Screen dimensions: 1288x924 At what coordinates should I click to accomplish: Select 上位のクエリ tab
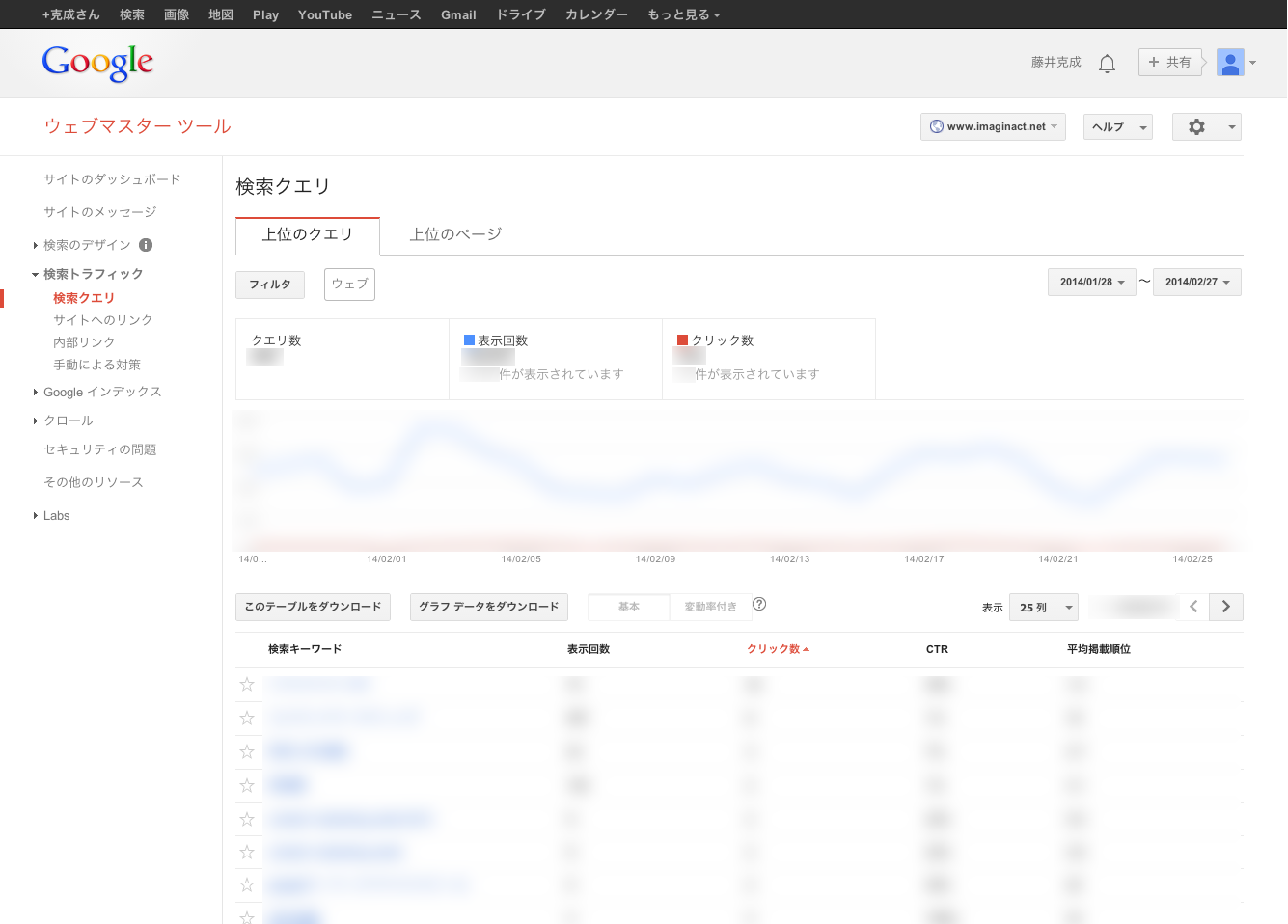[308, 234]
